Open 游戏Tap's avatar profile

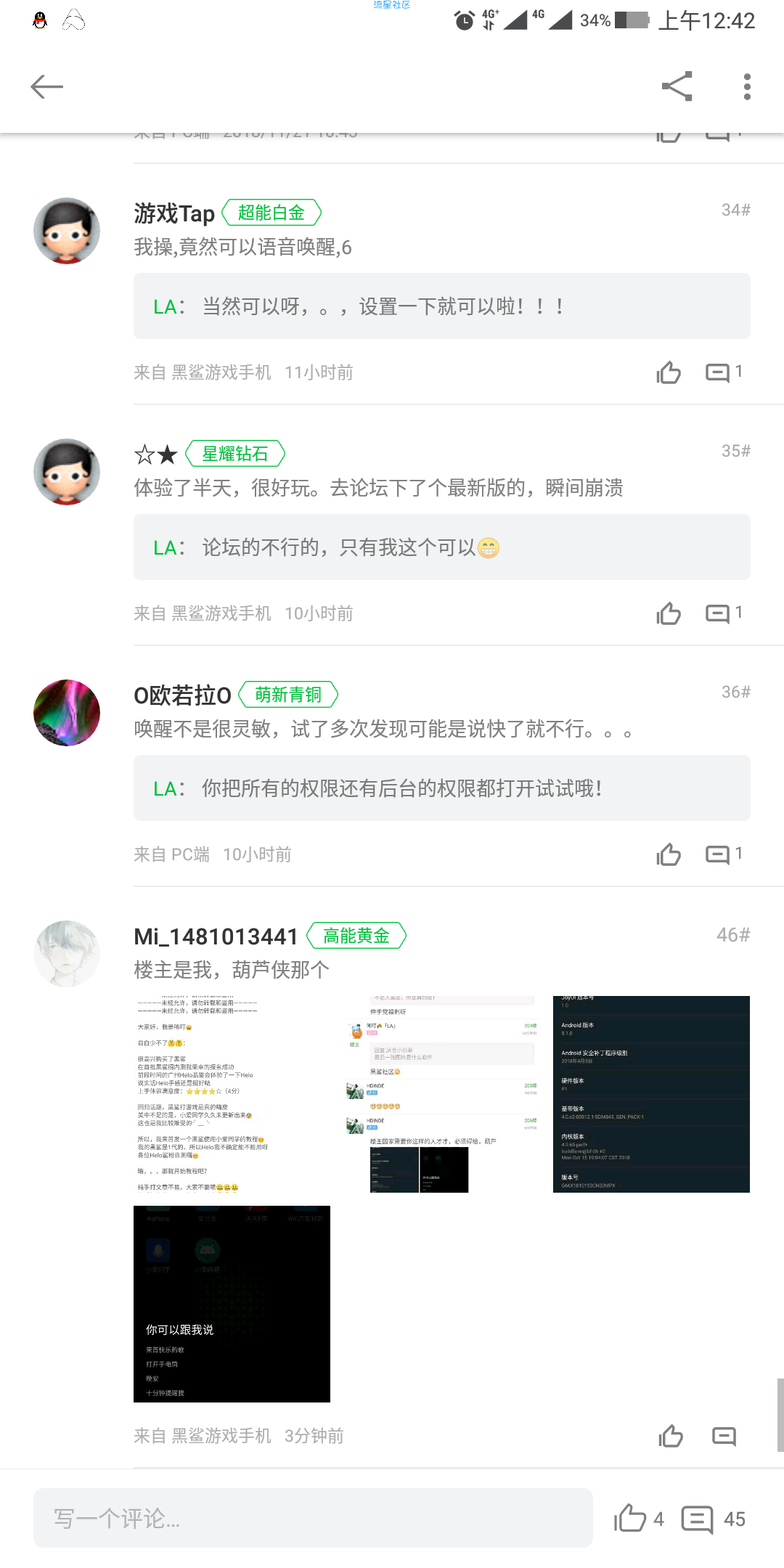67,231
